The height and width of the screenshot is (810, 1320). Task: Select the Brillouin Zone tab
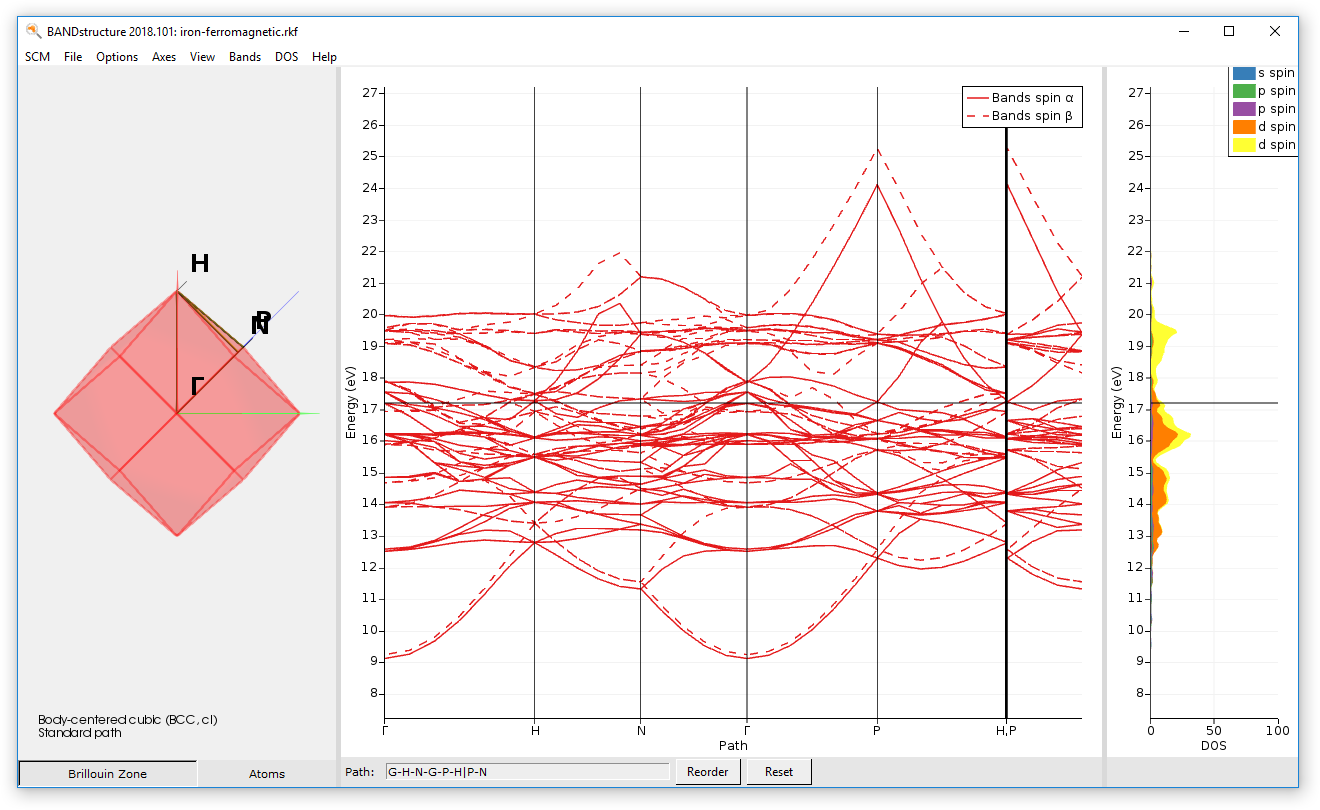point(107,773)
